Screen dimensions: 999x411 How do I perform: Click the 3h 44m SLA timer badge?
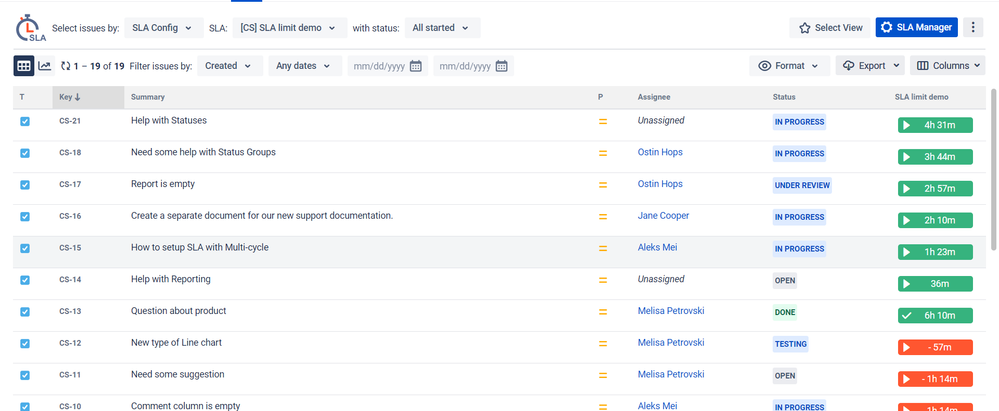935,157
